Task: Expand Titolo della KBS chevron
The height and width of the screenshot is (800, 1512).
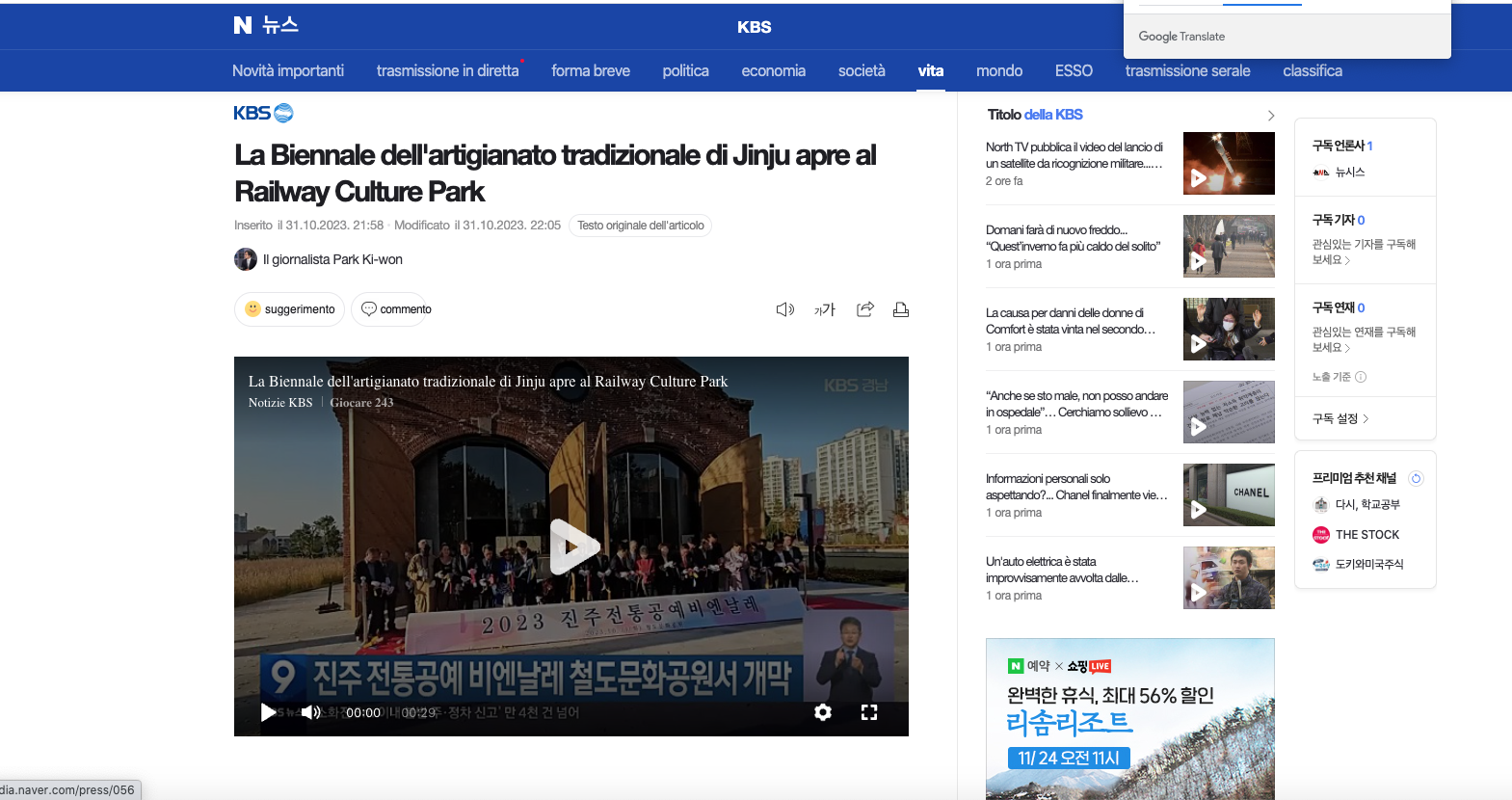Action: pos(1271,115)
